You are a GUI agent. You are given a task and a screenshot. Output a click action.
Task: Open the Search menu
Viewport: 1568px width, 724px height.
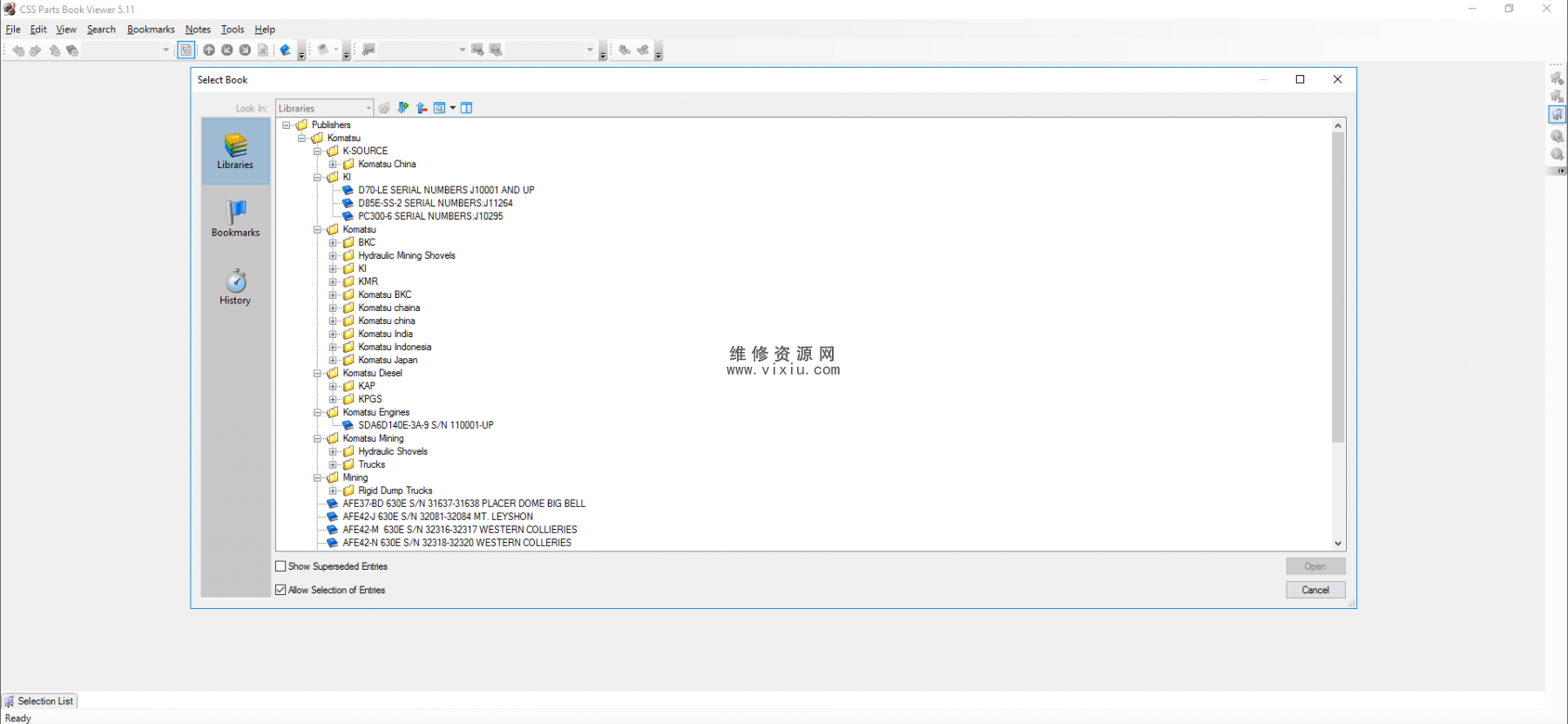(x=101, y=30)
